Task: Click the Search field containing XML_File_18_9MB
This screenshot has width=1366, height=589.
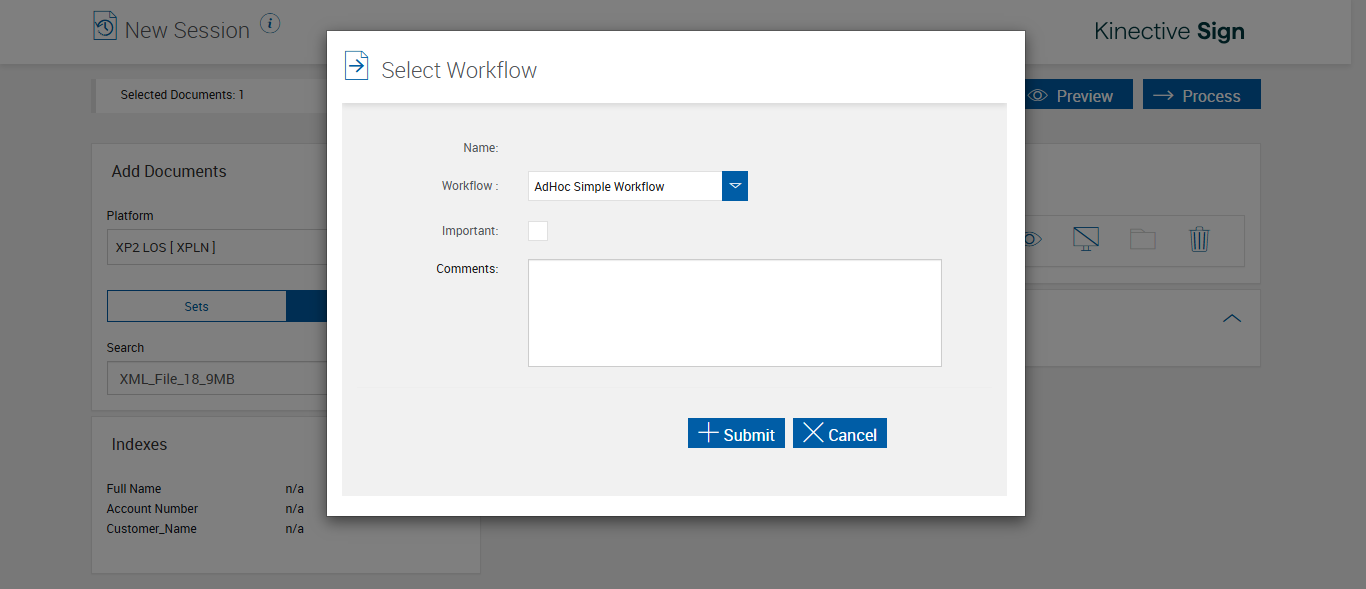Action: [x=217, y=379]
